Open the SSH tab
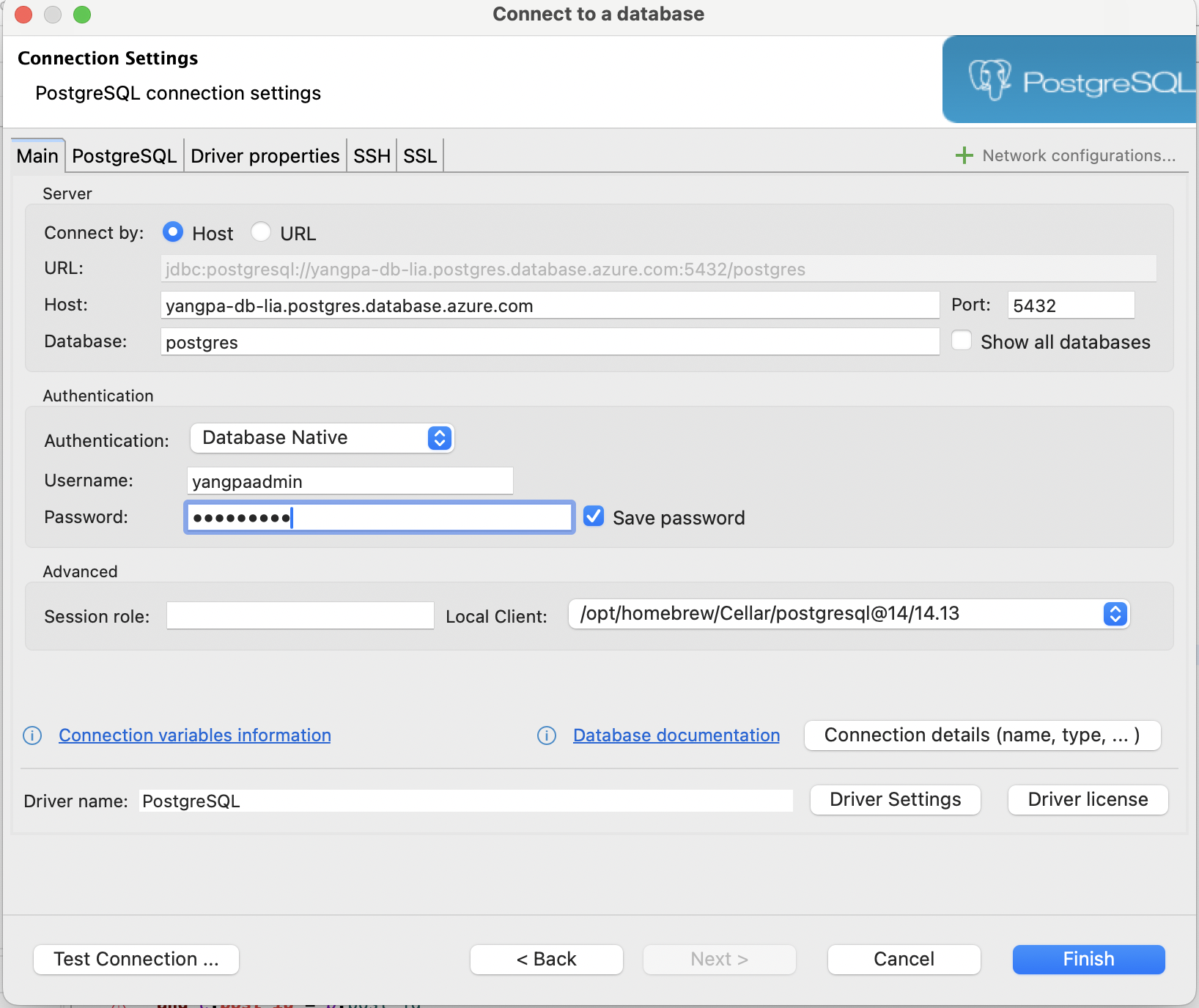This screenshot has width=1199, height=1008. pos(372,156)
